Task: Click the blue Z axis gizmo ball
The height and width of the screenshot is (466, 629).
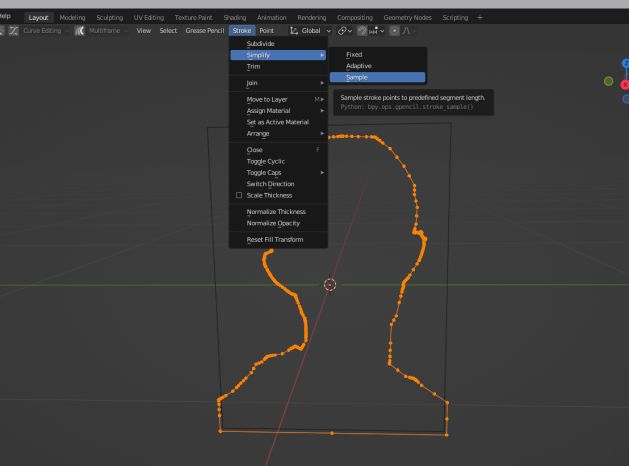Action: 626,63
